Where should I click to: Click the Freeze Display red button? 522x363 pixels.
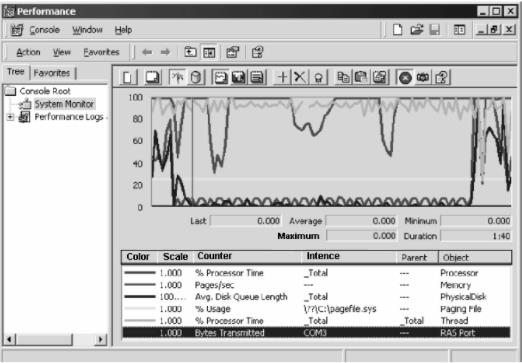click(x=405, y=78)
